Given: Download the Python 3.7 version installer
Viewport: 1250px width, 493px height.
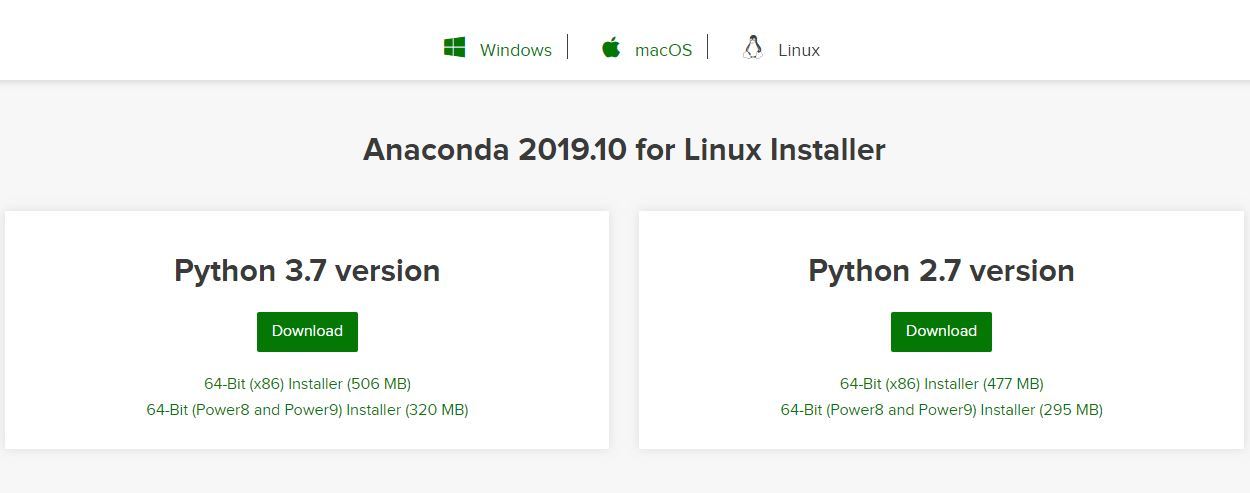Looking at the screenshot, I should coord(307,331).
